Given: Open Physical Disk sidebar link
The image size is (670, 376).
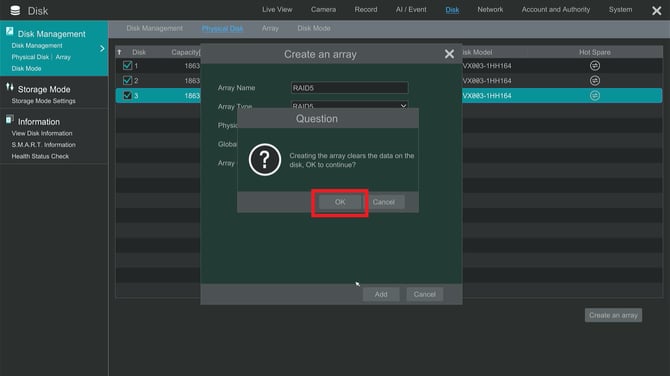Looking at the screenshot, I should [30, 57].
